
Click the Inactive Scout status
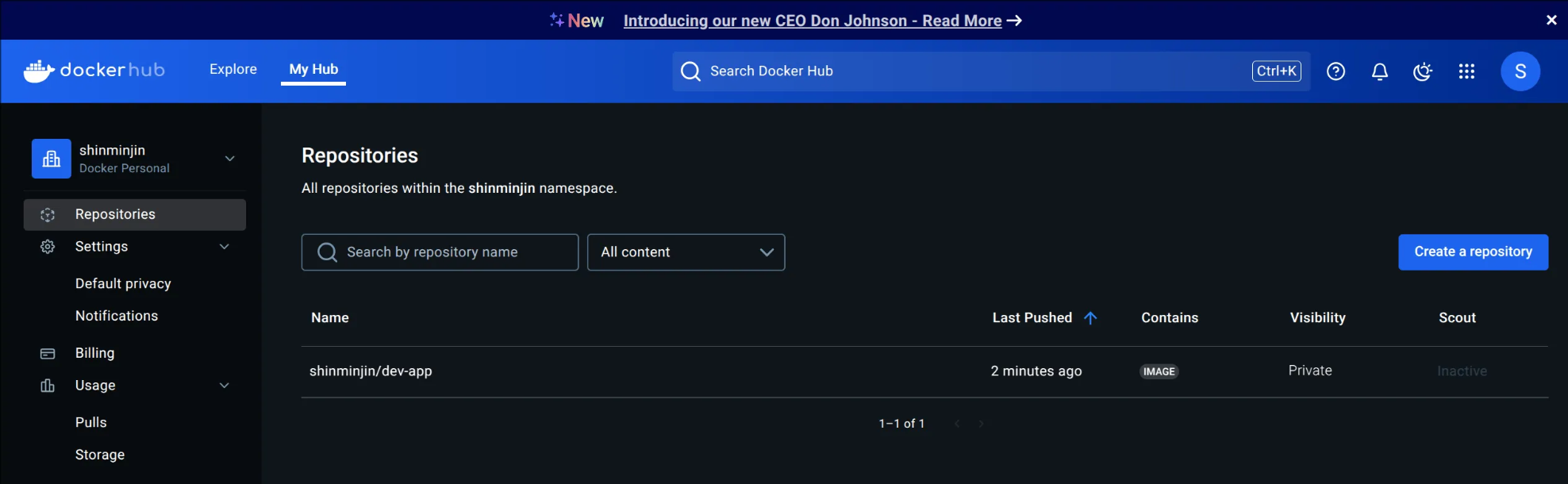tap(1462, 371)
